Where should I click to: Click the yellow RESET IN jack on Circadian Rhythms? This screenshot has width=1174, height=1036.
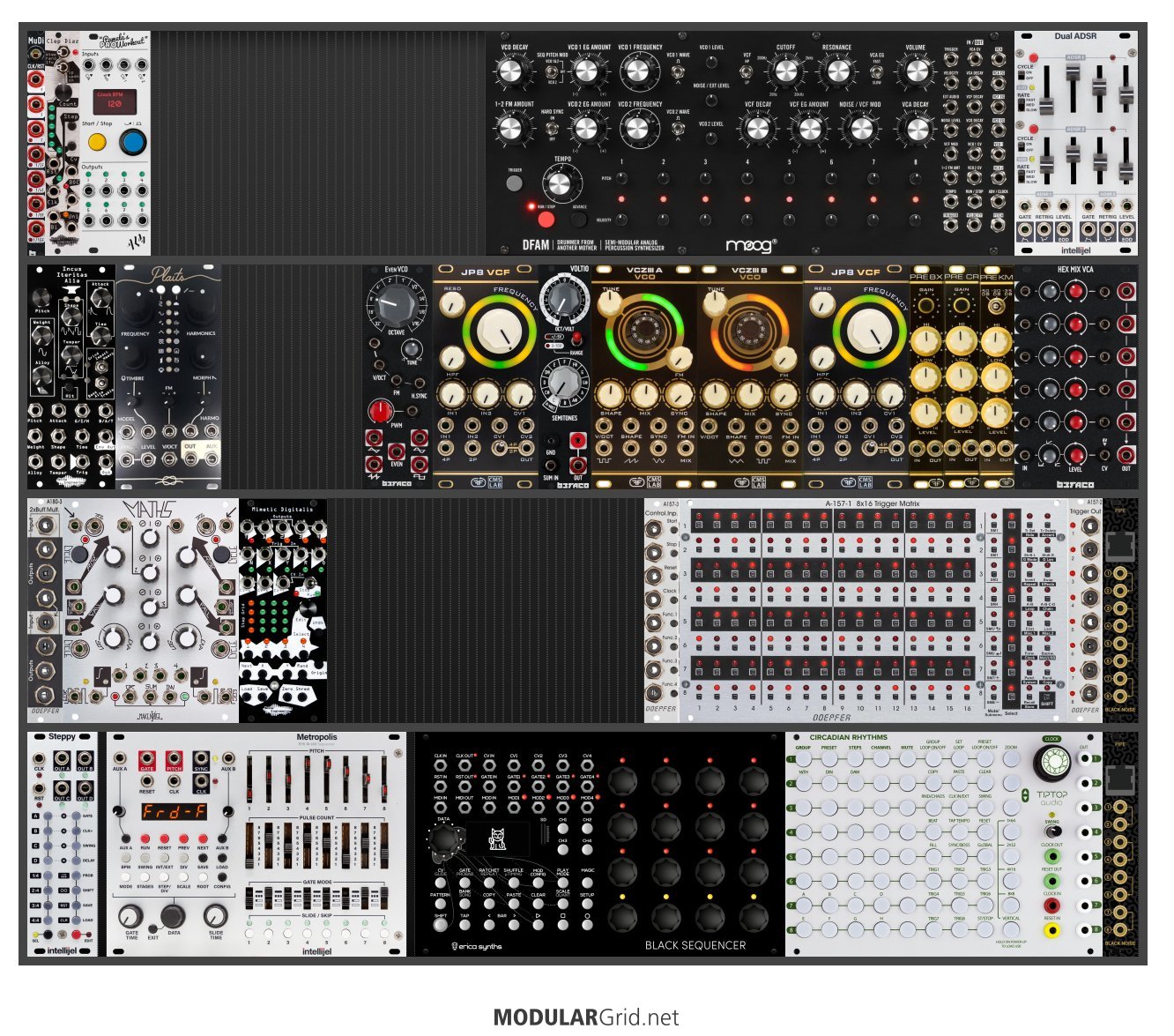[x=1051, y=929]
